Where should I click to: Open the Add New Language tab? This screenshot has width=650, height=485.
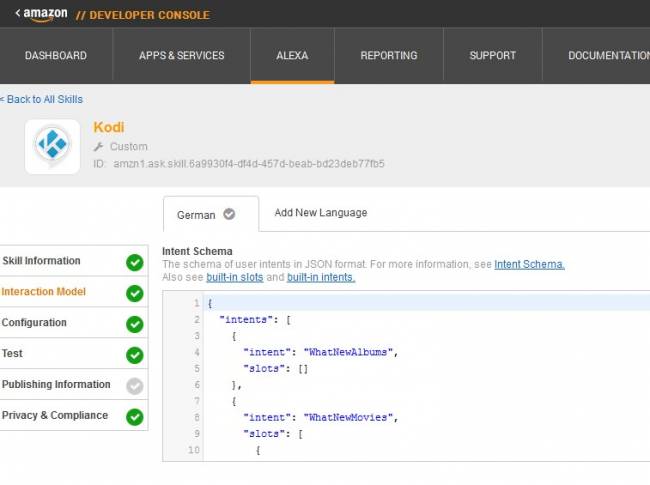click(320, 213)
